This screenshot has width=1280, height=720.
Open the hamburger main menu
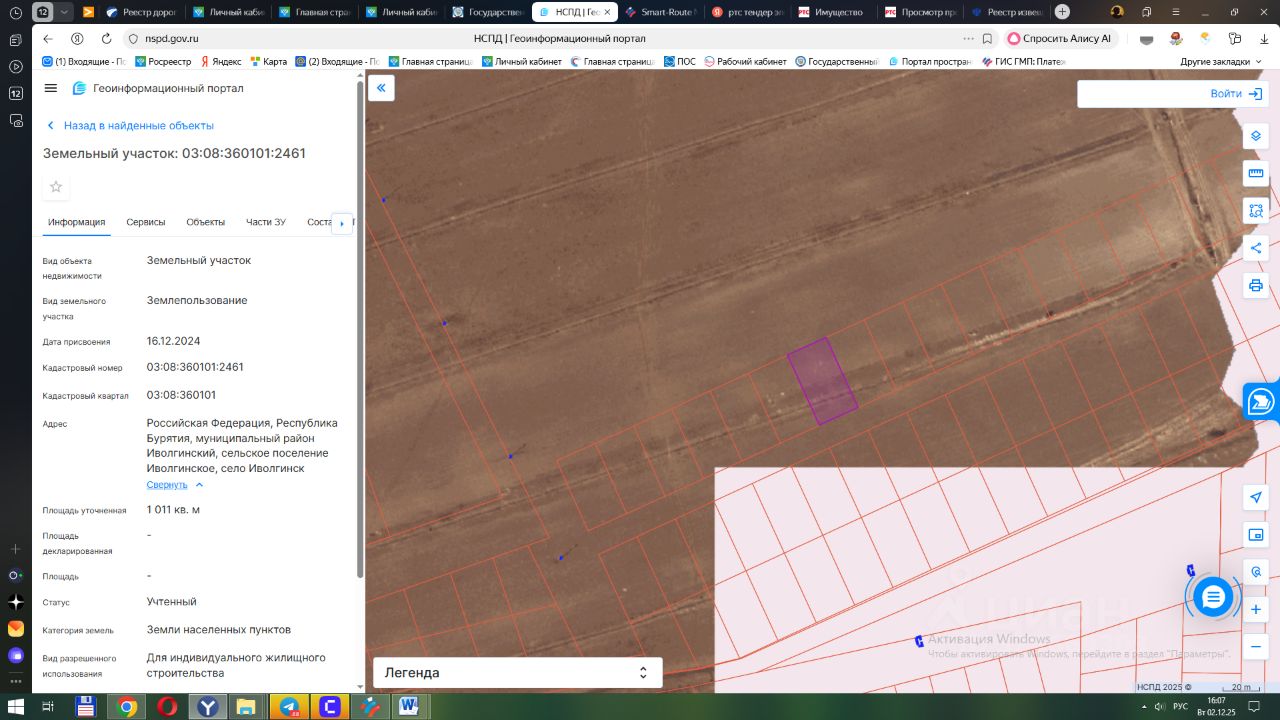51,88
